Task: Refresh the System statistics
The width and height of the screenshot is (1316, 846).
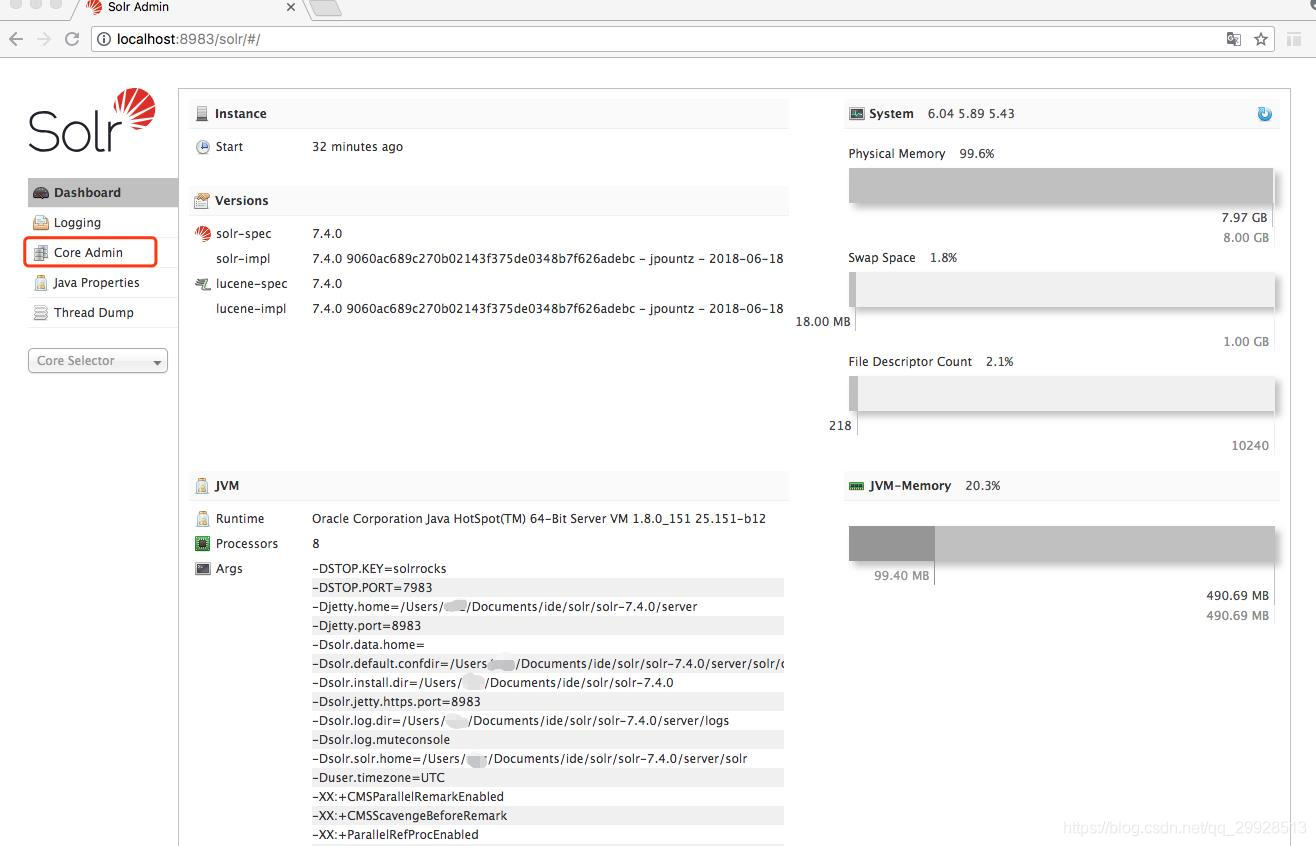Action: click(x=1264, y=114)
